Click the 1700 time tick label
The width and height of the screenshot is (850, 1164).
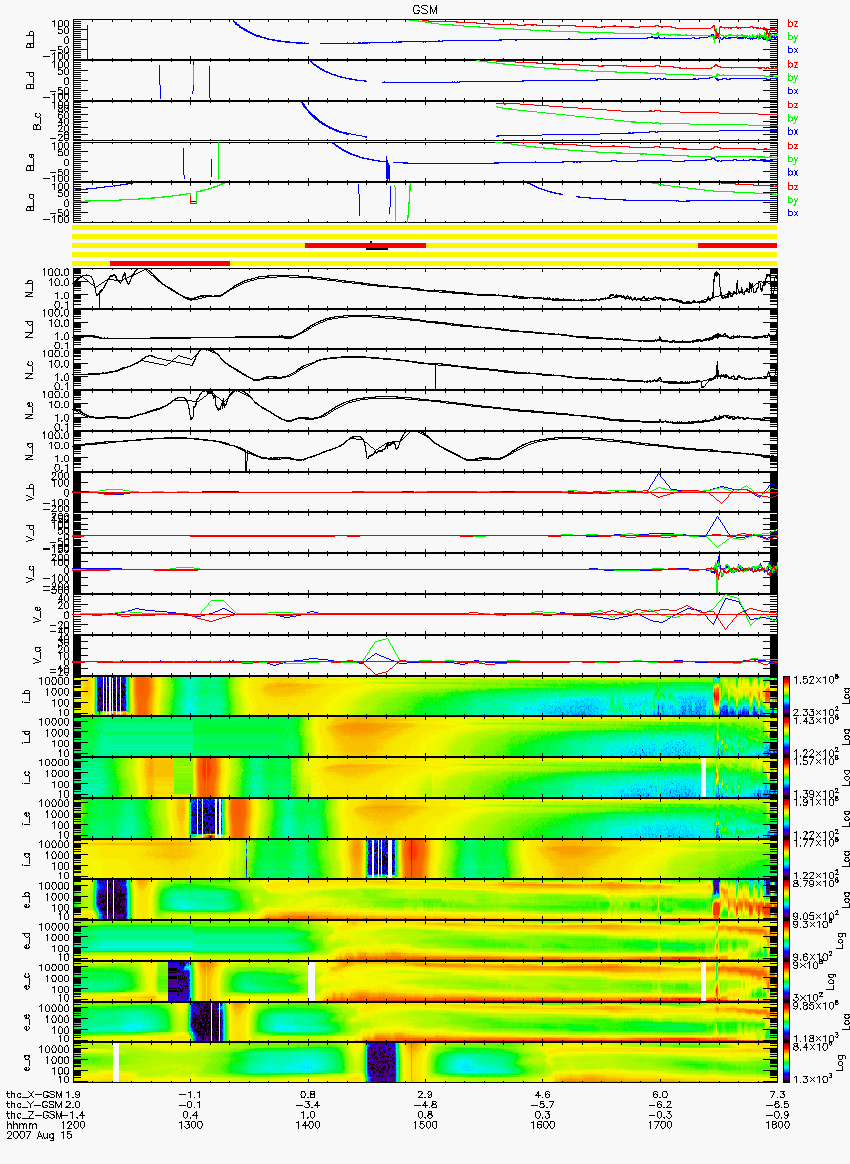(659, 1125)
